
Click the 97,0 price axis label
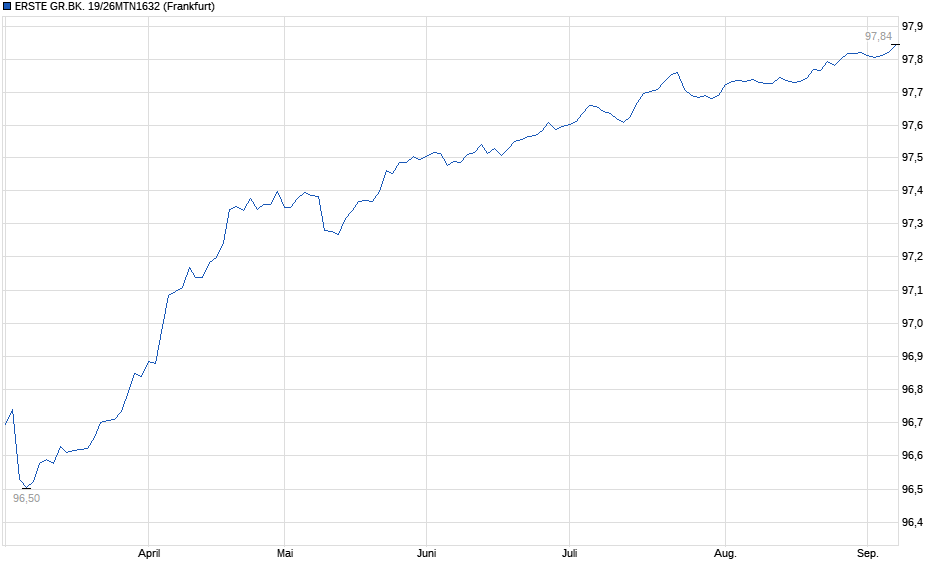click(912, 324)
